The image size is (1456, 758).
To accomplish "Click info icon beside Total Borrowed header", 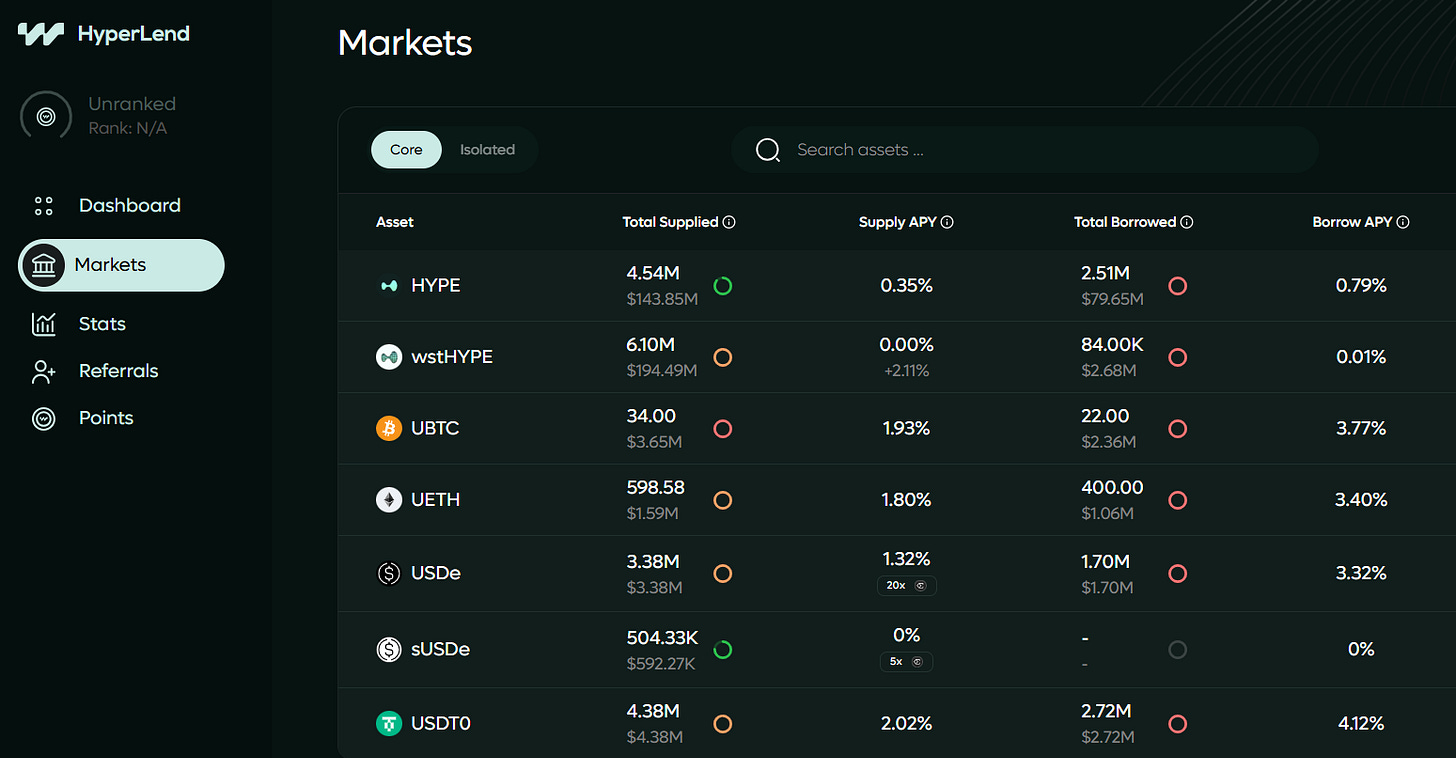I will coord(1186,222).
